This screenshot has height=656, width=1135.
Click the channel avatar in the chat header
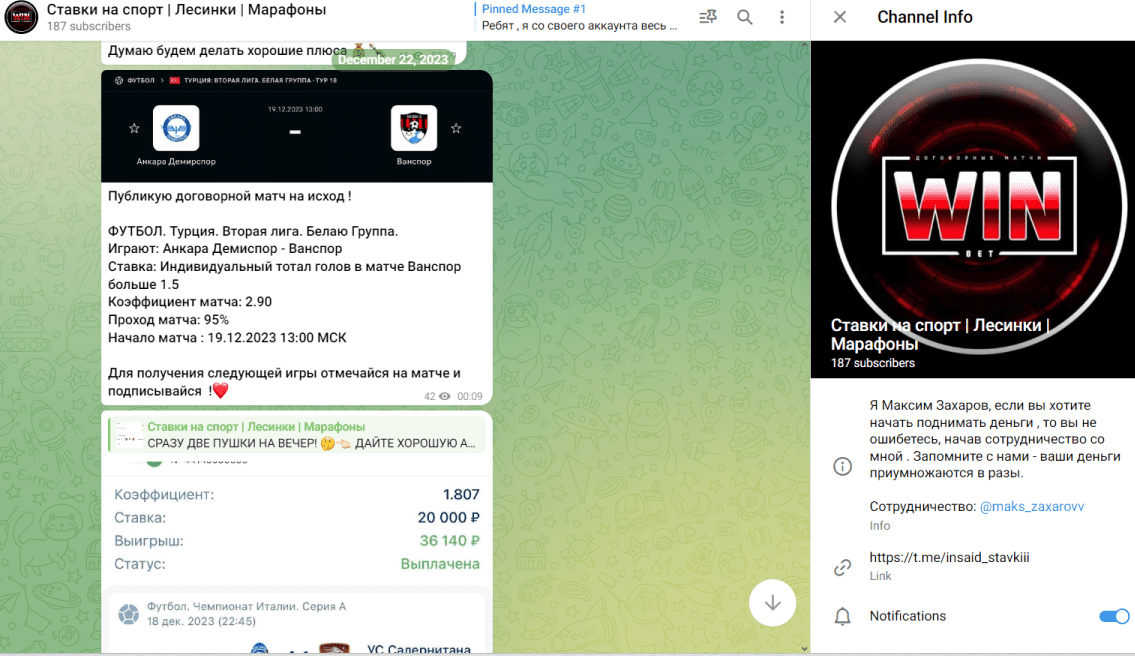tap(22, 17)
